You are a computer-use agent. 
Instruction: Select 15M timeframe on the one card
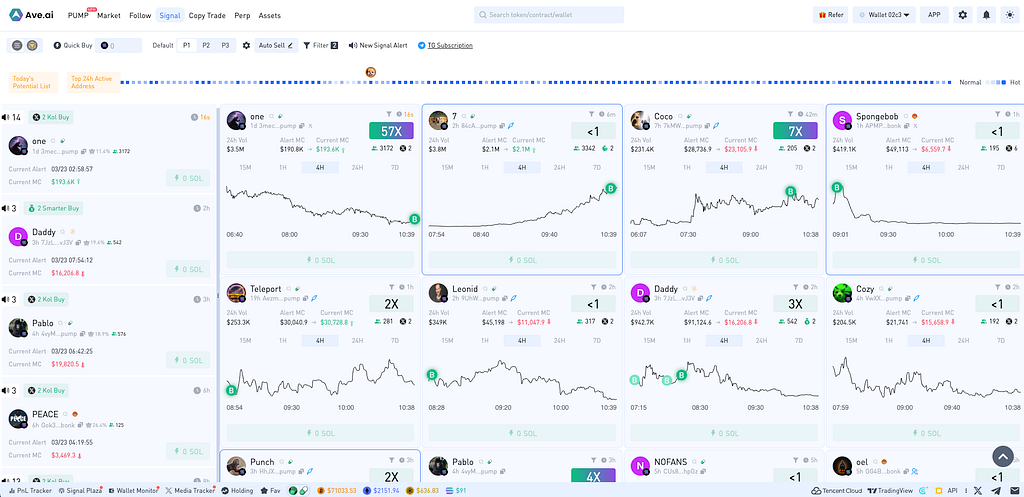pos(246,168)
